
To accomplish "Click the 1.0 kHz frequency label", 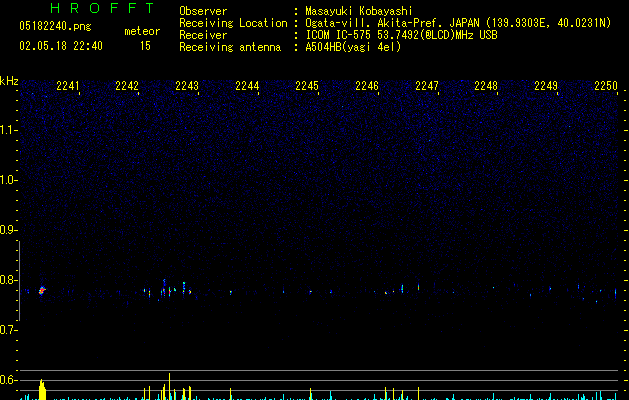I will pos(8,180).
